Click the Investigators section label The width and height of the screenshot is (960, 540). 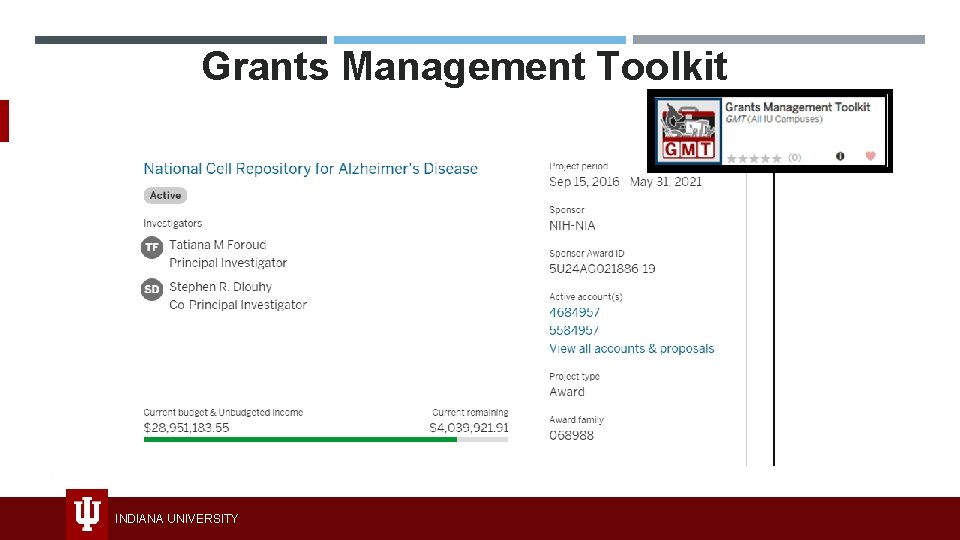coord(173,223)
